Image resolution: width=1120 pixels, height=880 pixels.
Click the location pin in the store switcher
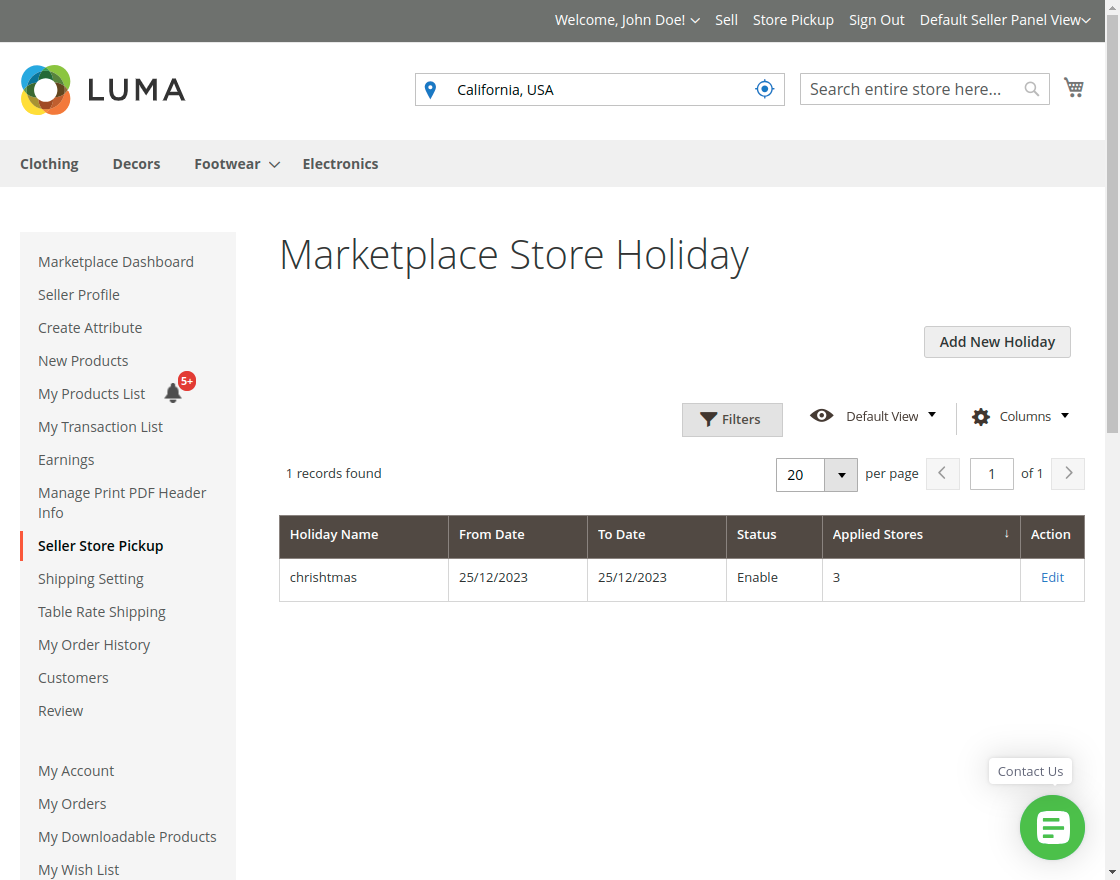(430, 89)
